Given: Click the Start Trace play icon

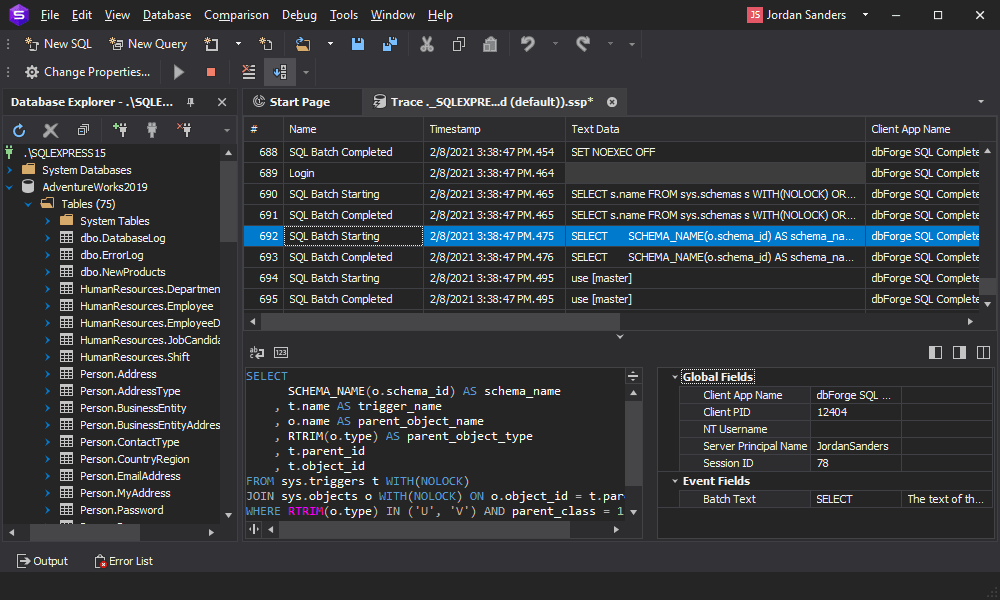Looking at the screenshot, I should pos(179,72).
